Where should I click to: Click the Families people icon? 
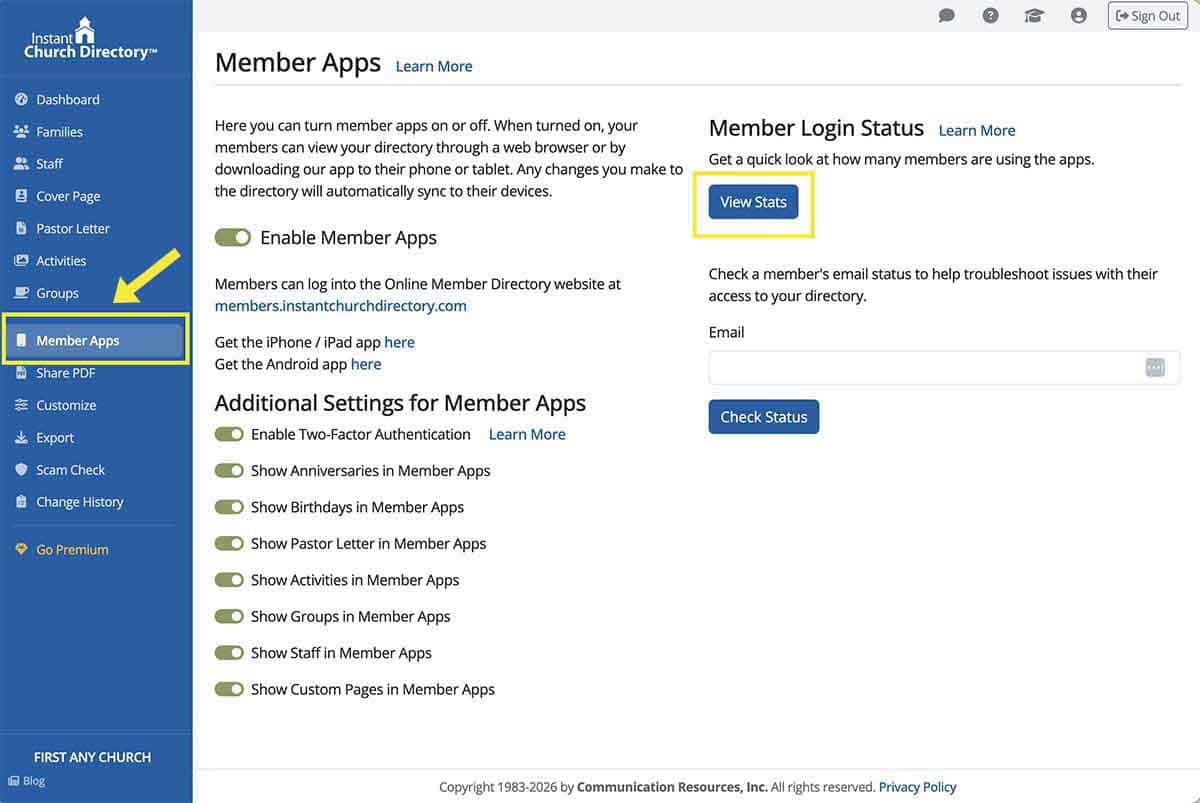tap(21, 131)
